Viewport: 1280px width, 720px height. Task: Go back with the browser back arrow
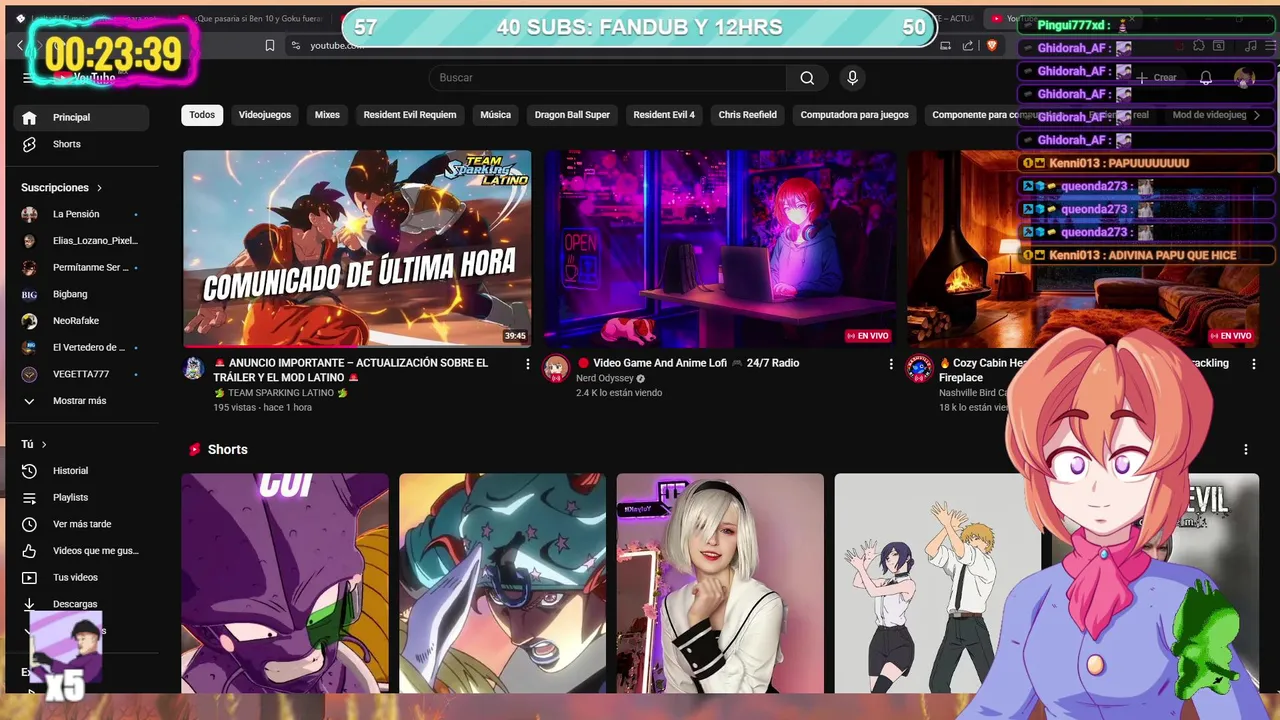click(19, 45)
